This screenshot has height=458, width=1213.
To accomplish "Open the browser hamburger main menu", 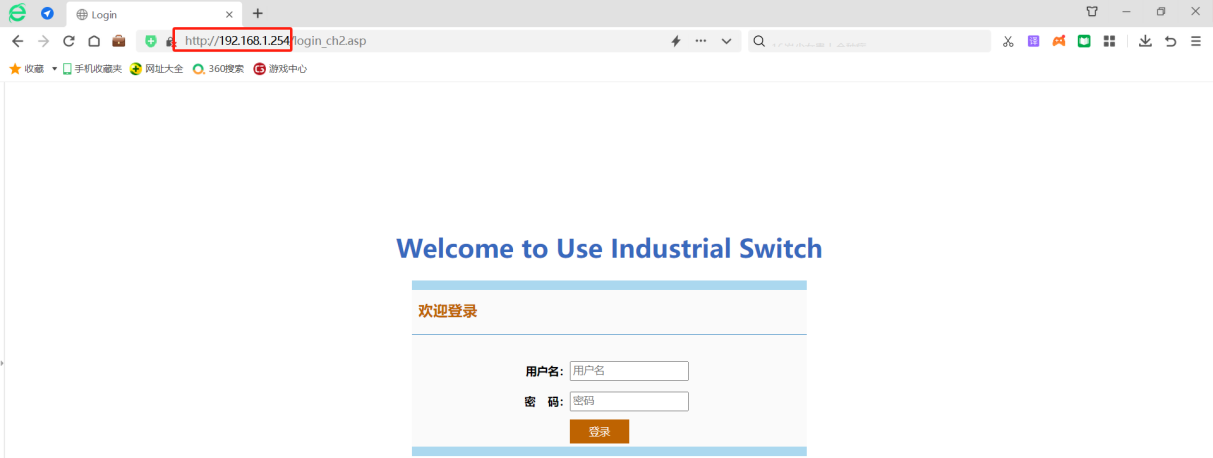I will (x=1195, y=41).
